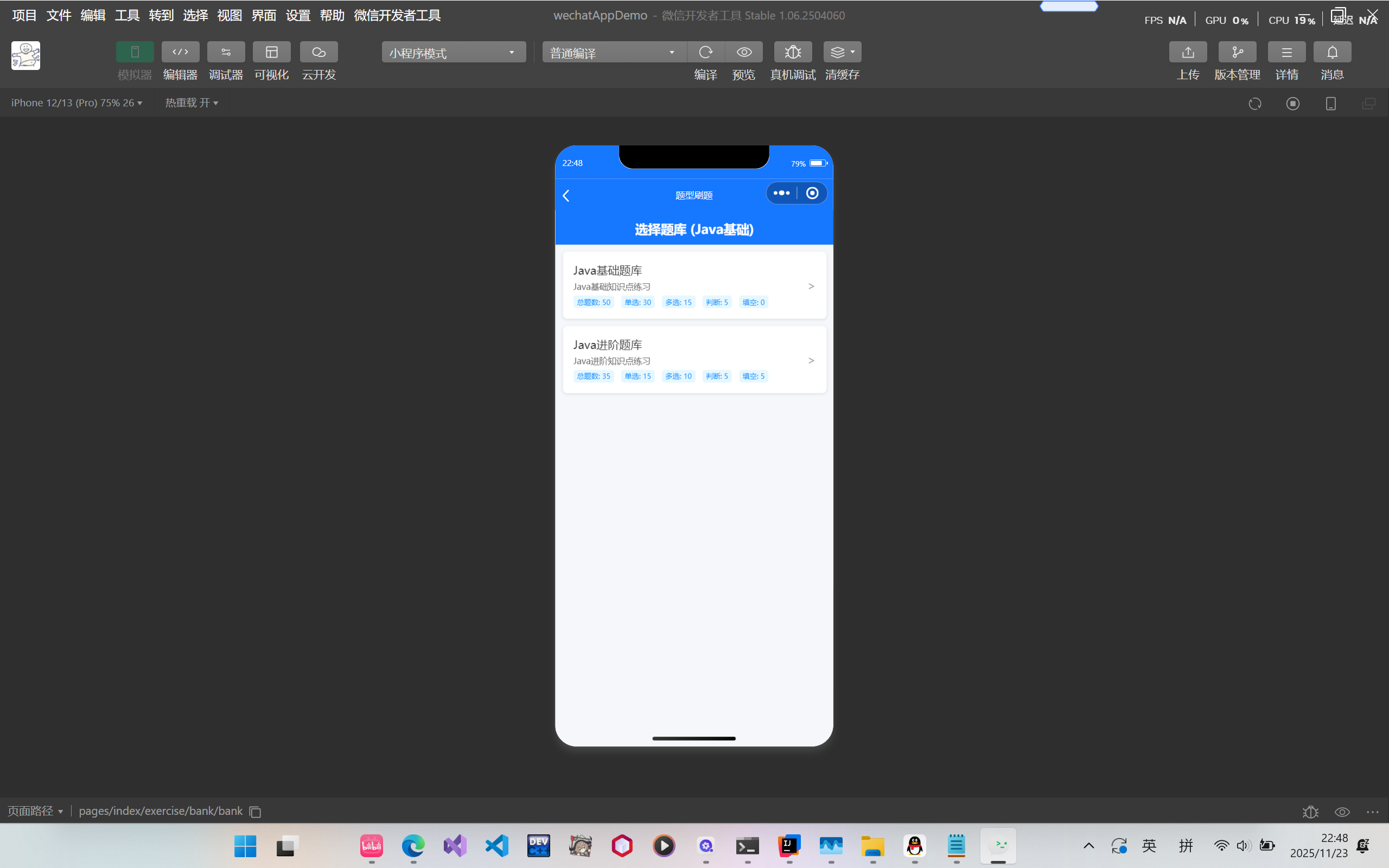Screen dimensions: 1389x868
Task: Click the compile refresh icon
Action: (x=705, y=52)
